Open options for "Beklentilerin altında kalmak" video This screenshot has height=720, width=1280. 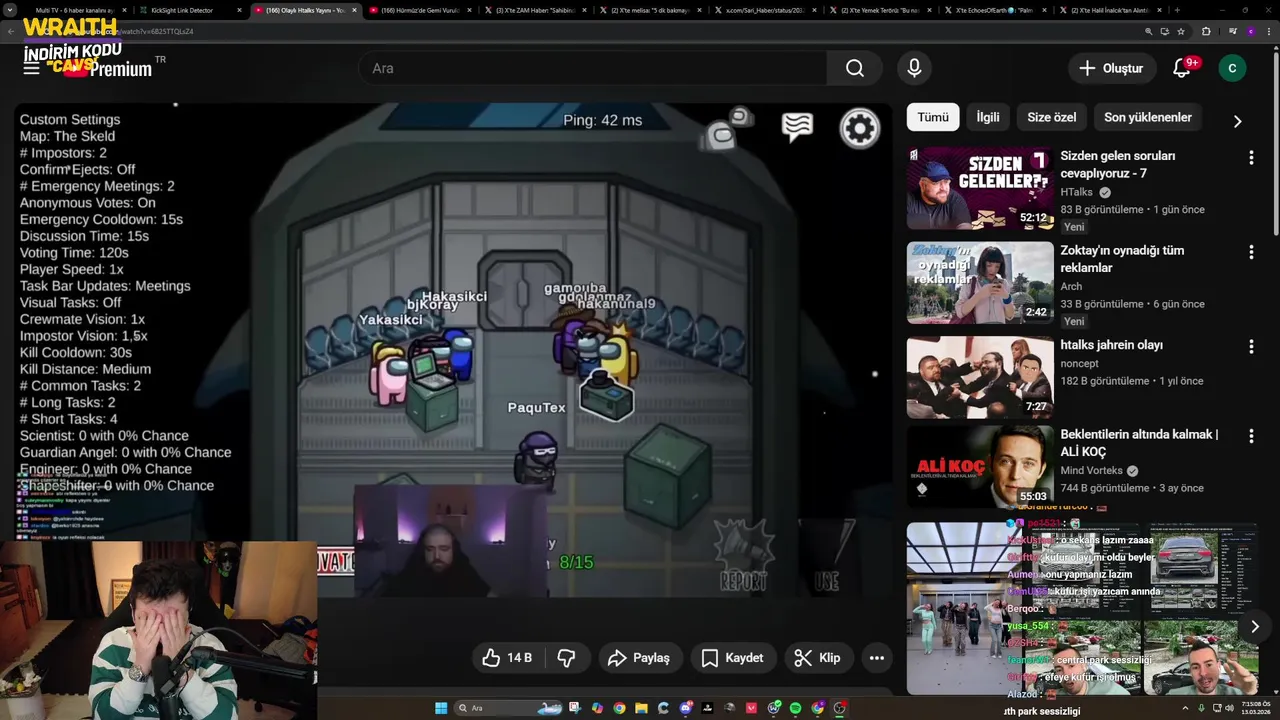point(1250,436)
